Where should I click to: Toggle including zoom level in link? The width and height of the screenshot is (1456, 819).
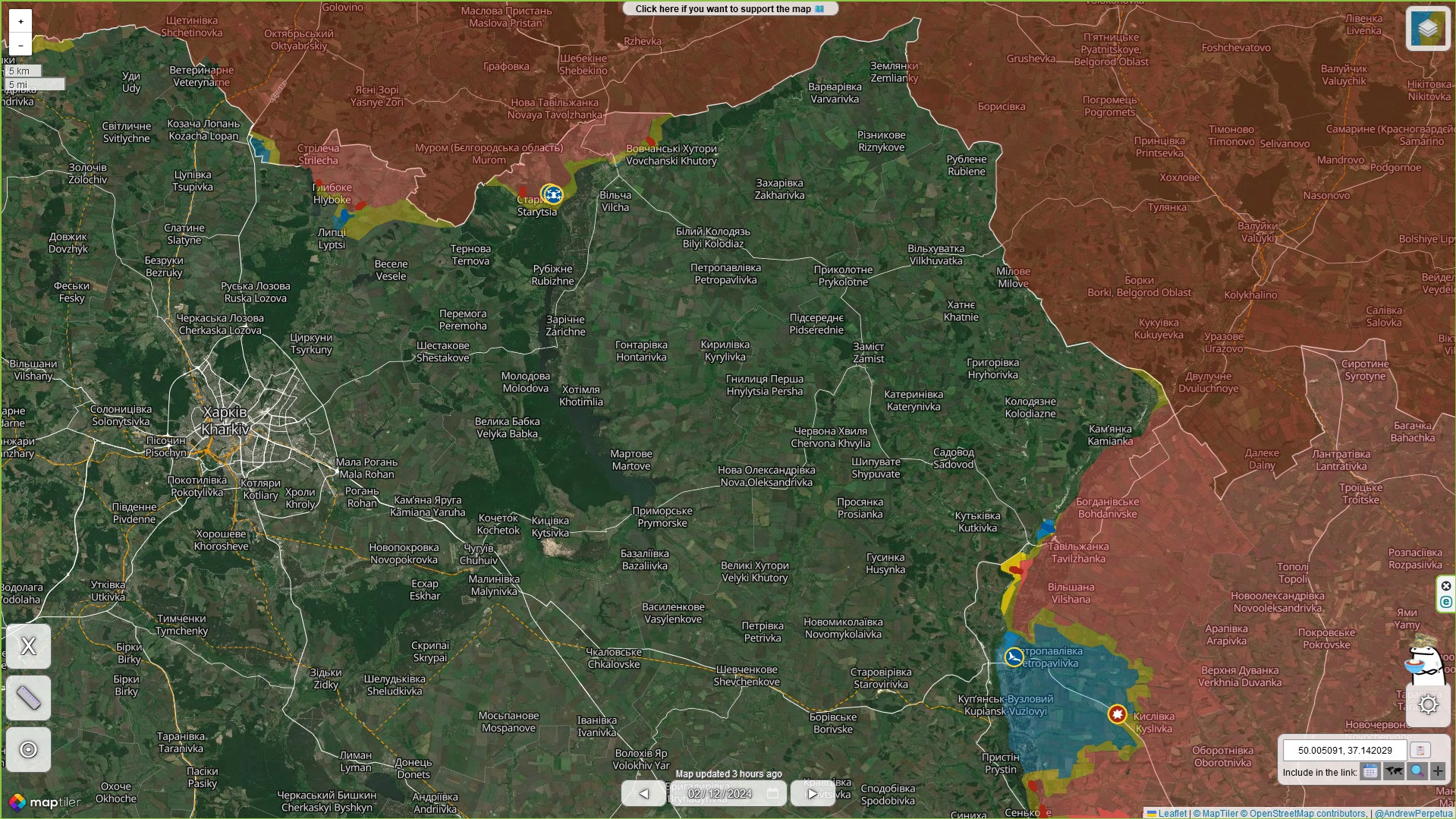1417,772
